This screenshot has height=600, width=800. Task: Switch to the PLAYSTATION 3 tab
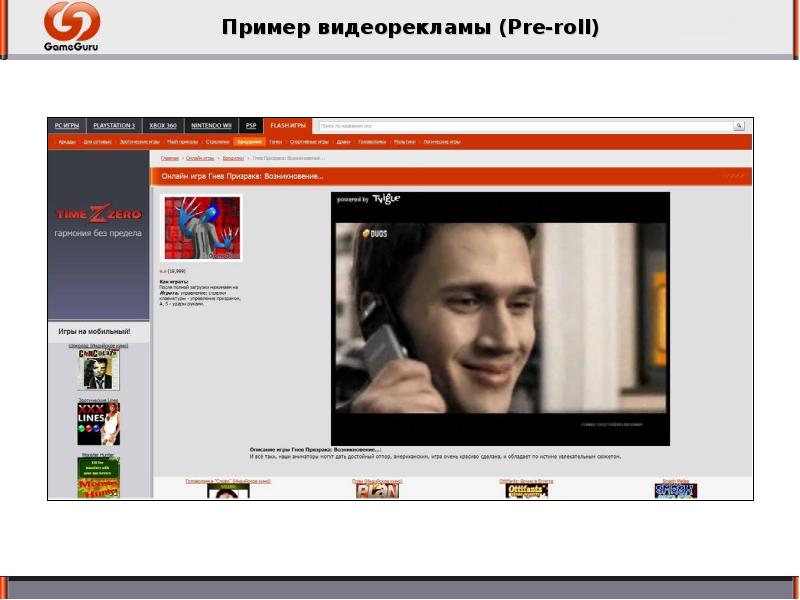(x=116, y=126)
